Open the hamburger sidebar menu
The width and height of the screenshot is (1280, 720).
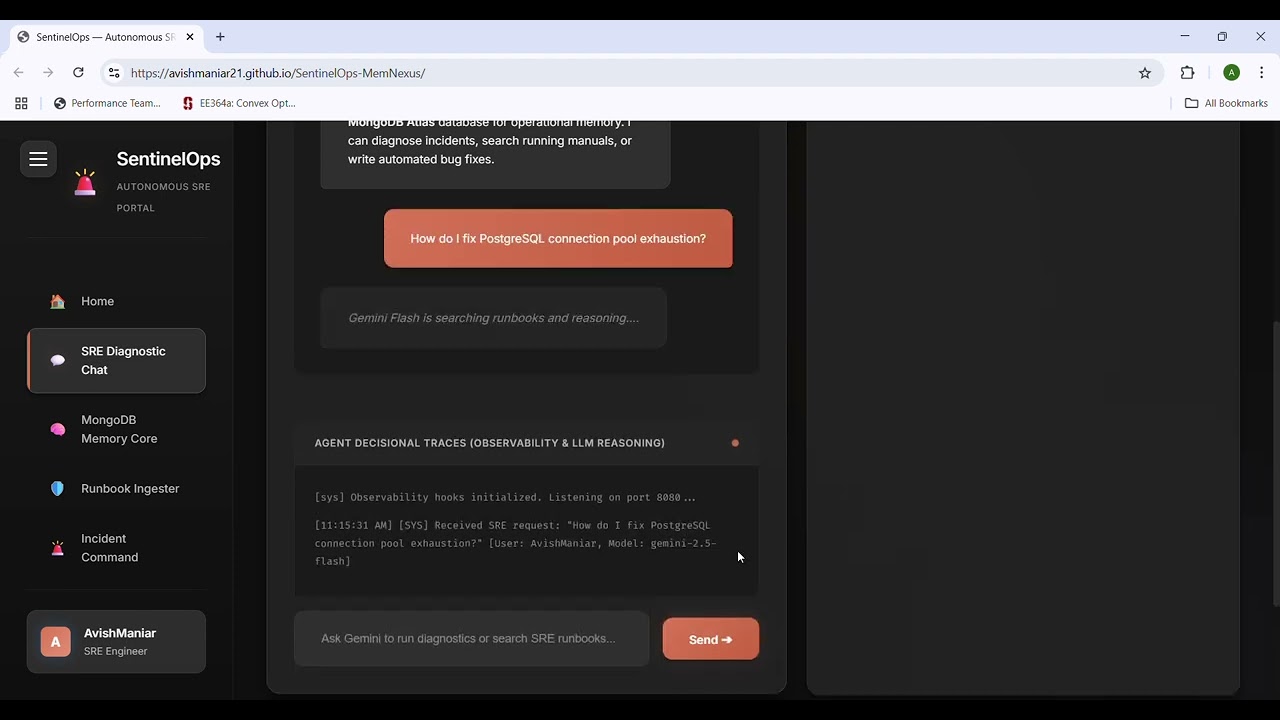pos(38,159)
